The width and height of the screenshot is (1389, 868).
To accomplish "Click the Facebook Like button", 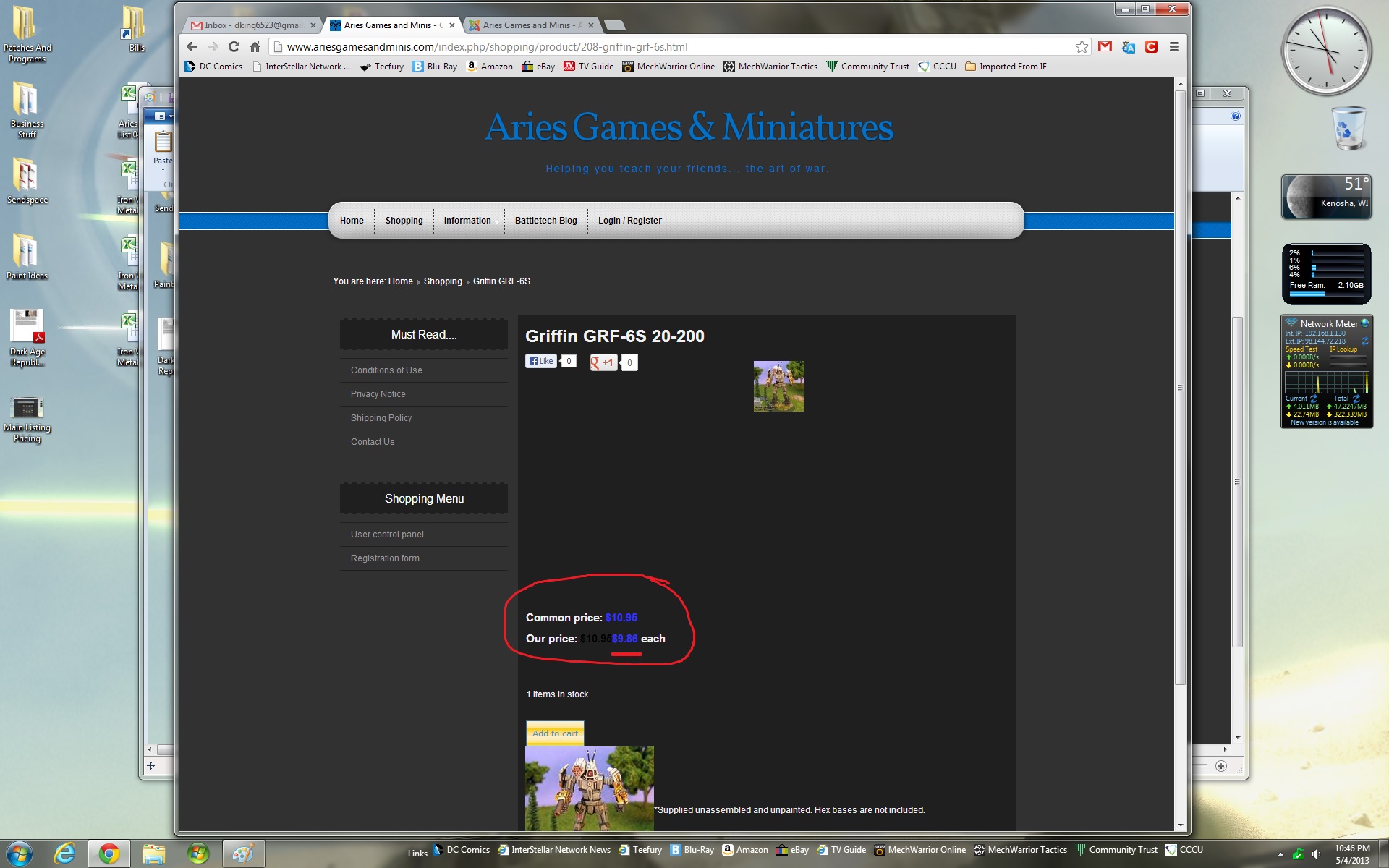I will (x=541, y=361).
